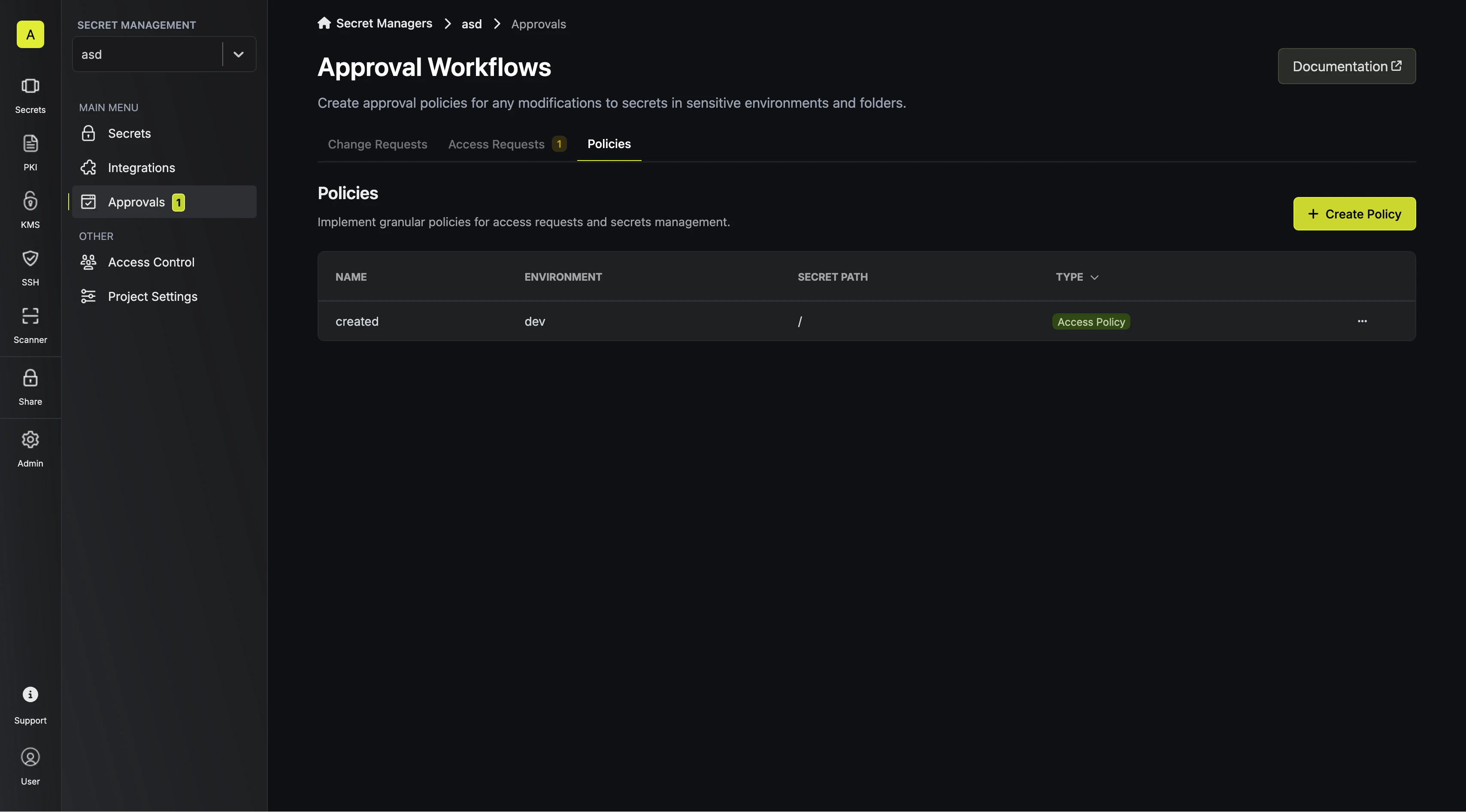Open the asd project dropdown field

click(x=164, y=54)
